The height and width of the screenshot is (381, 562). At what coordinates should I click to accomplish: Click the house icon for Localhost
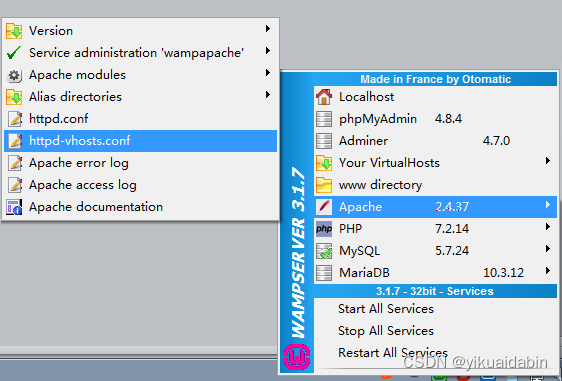coord(324,97)
